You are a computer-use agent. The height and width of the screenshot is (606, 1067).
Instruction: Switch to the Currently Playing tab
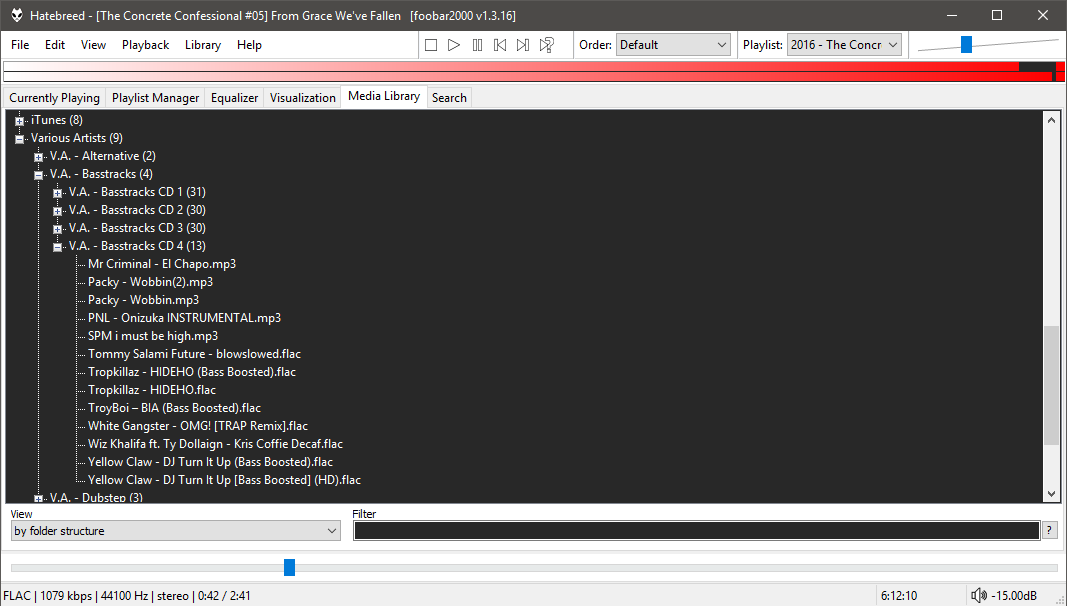coord(54,98)
